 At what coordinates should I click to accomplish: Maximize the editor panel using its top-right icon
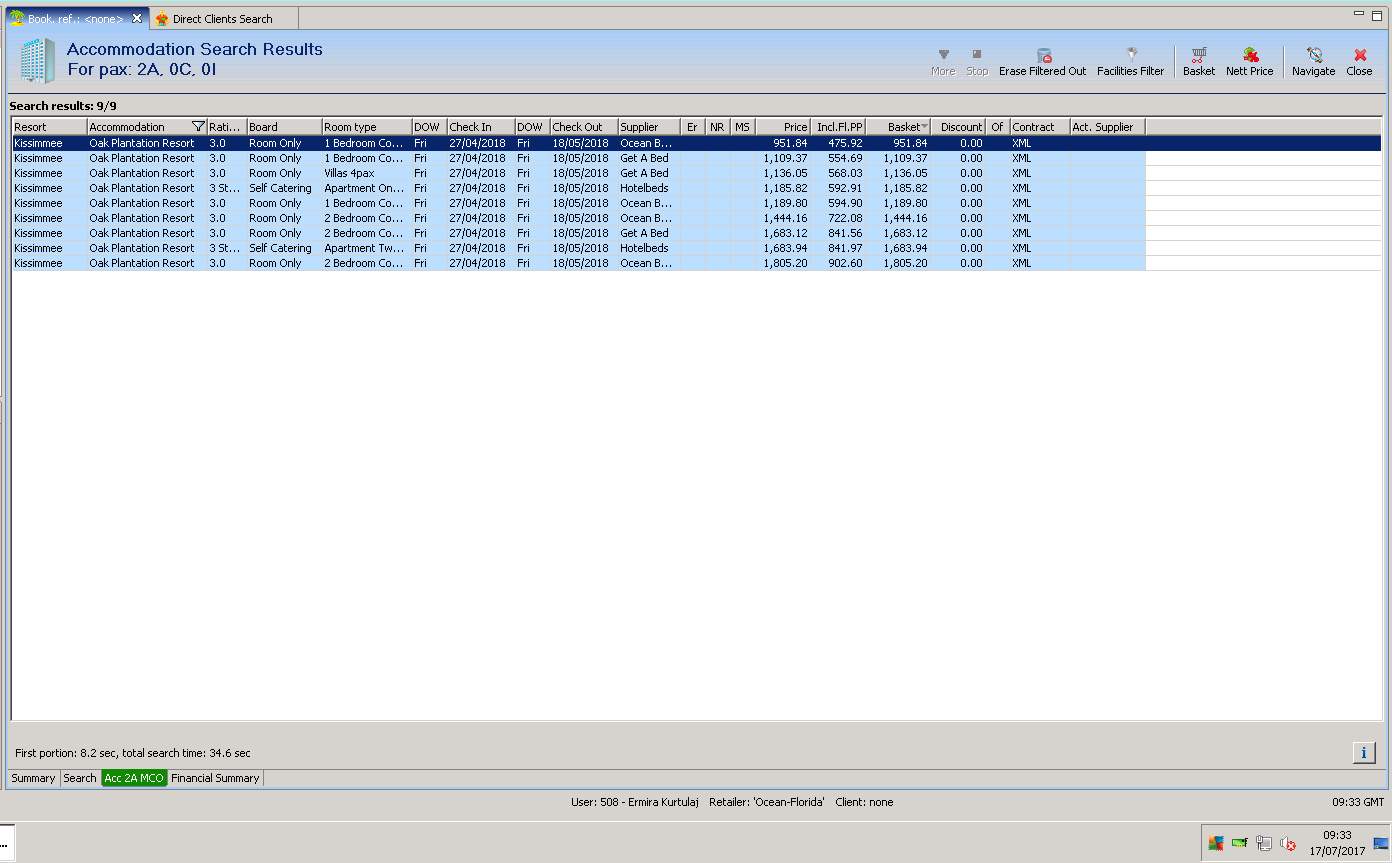[x=1378, y=14]
